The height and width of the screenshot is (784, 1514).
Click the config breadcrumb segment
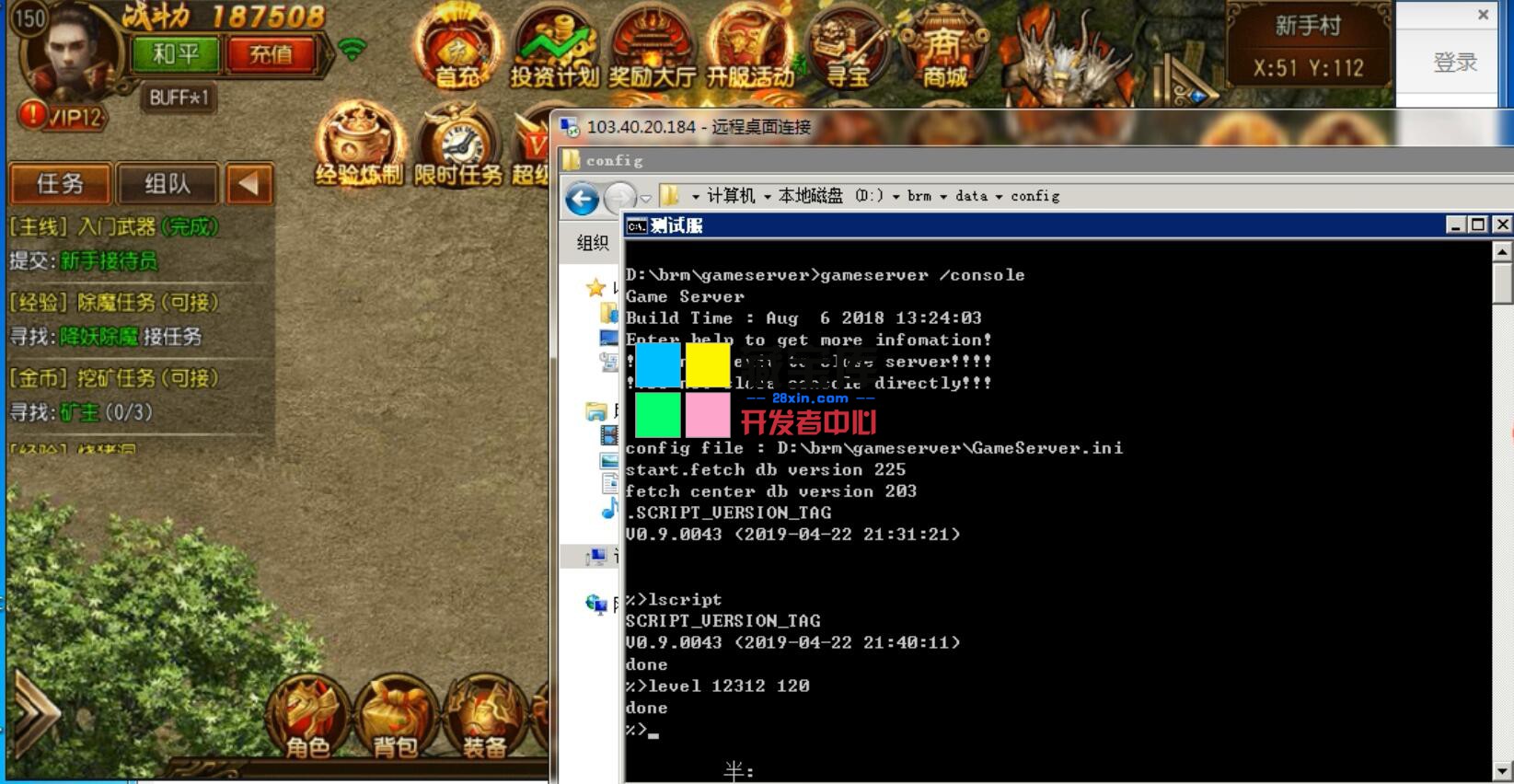[1034, 196]
